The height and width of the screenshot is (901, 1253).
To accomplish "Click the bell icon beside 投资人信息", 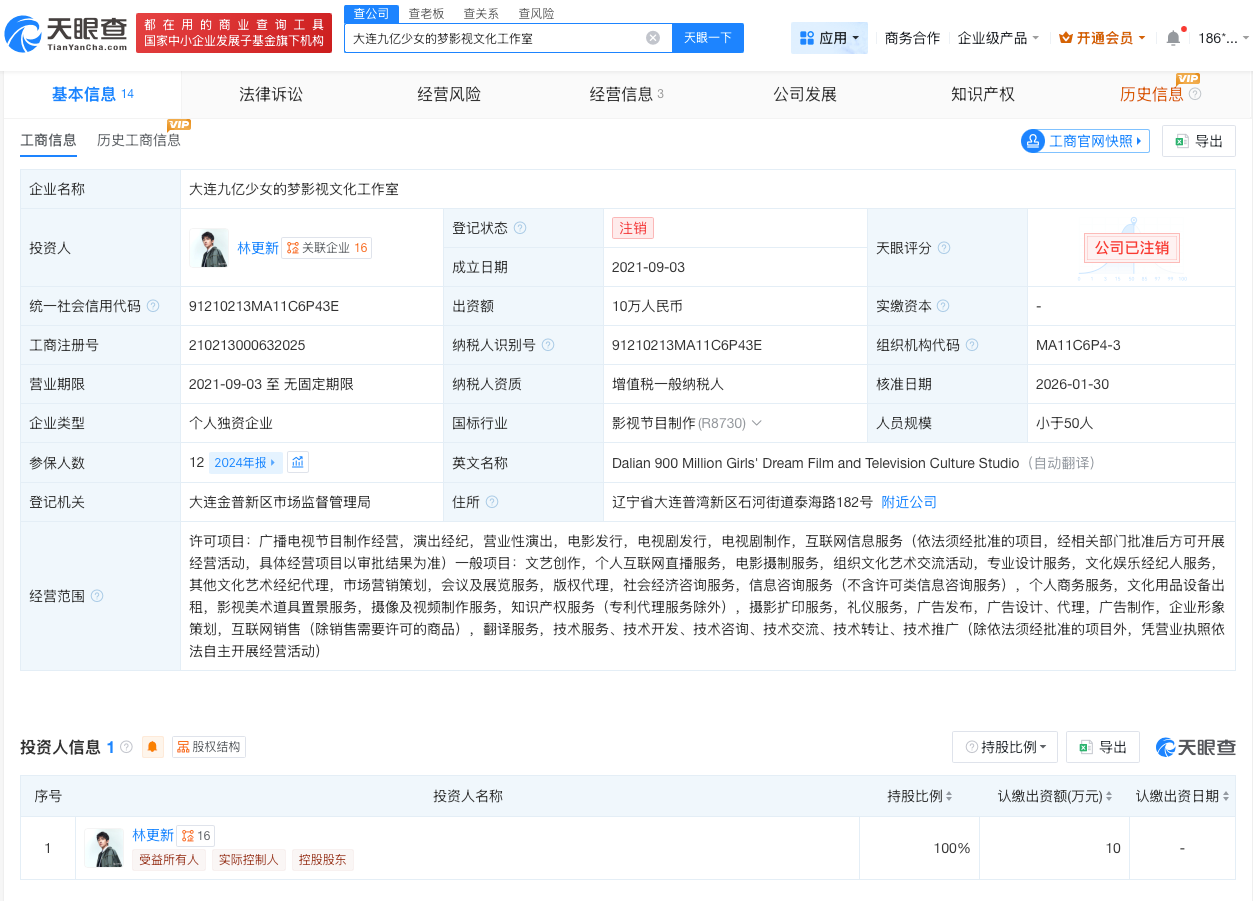I will point(151,746).
